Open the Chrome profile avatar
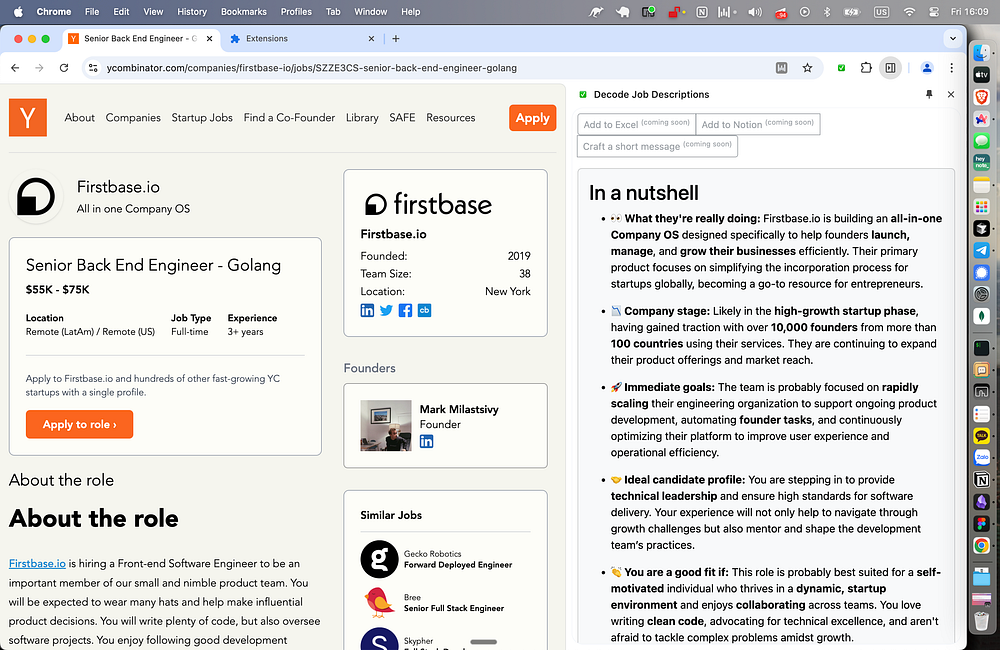Image resolution: width=1000 pixels, height=650 pixels. click(x=927, y=68)
